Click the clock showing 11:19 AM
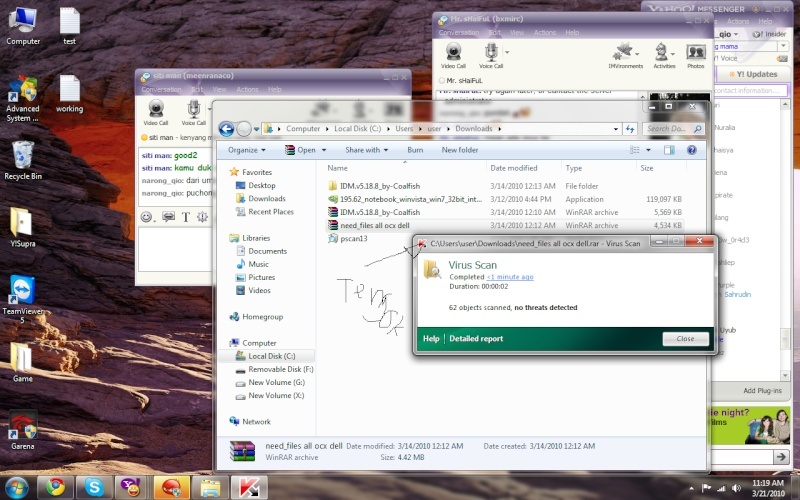800x500 pixels. coord(767,483)
